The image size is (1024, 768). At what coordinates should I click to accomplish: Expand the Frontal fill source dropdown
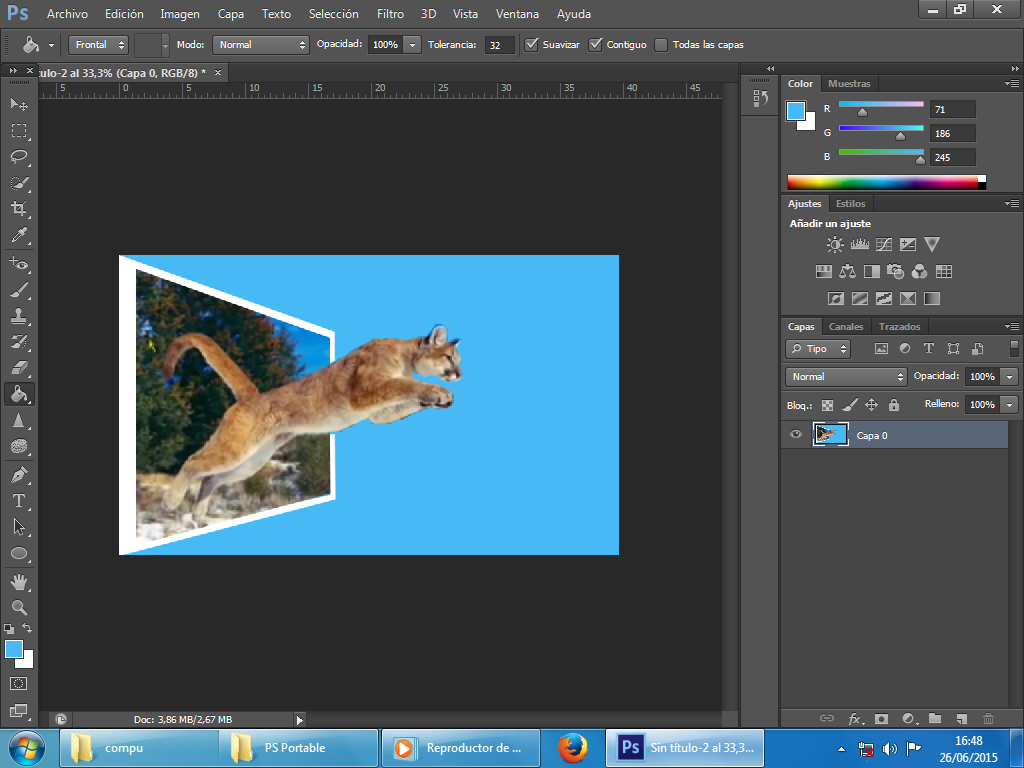click(98, 45)
